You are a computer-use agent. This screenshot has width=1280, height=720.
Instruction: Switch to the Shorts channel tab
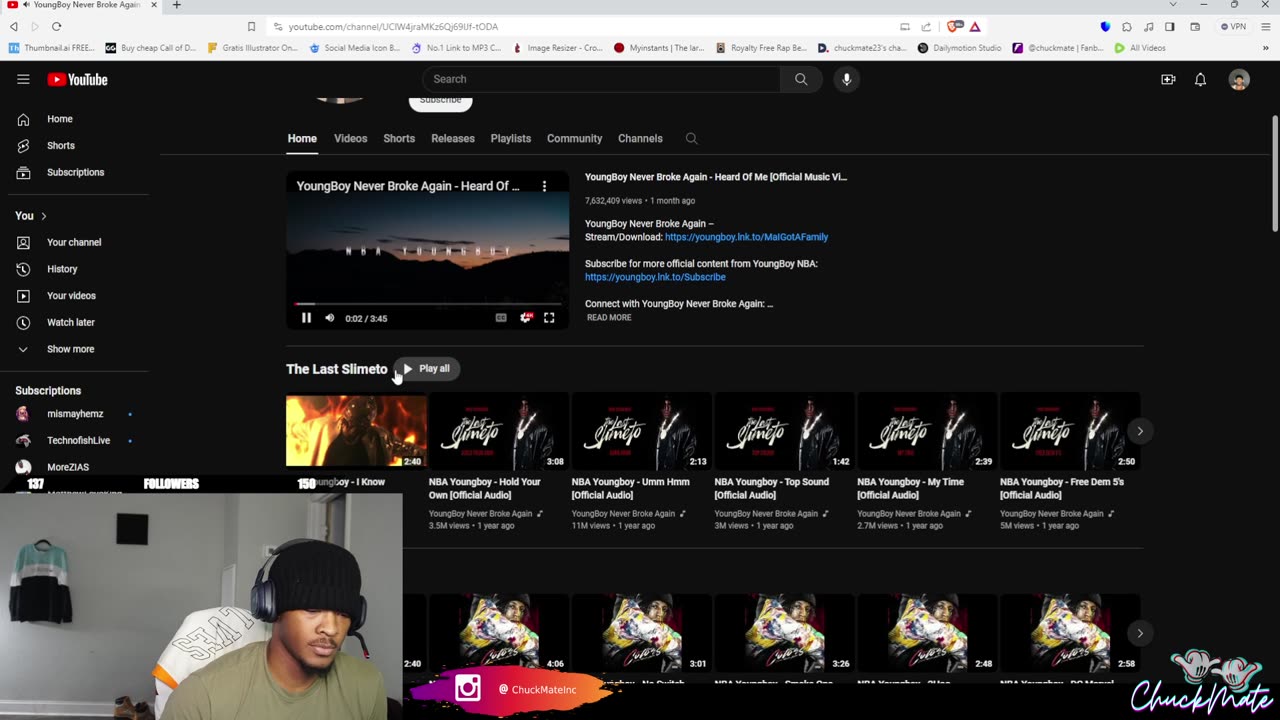click(x=399, y=138)
